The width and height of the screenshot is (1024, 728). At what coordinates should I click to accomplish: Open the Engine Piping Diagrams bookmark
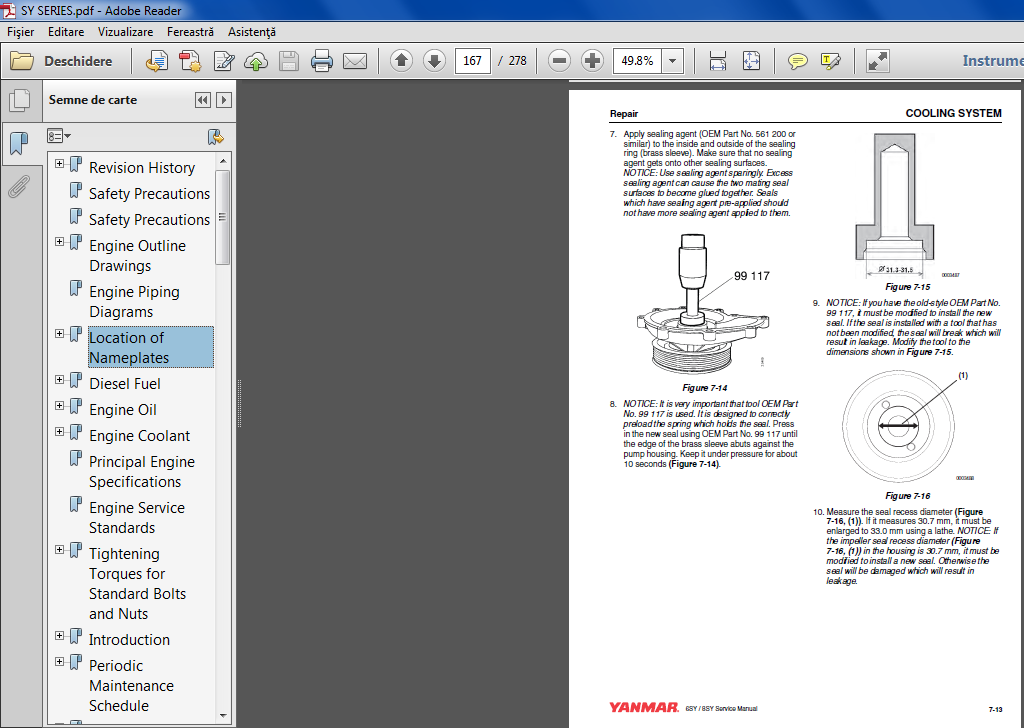[134, 302]
